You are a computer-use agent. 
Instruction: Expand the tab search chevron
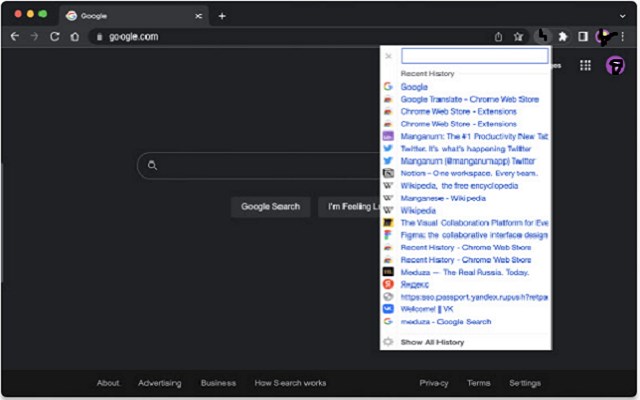coord(622,16)
